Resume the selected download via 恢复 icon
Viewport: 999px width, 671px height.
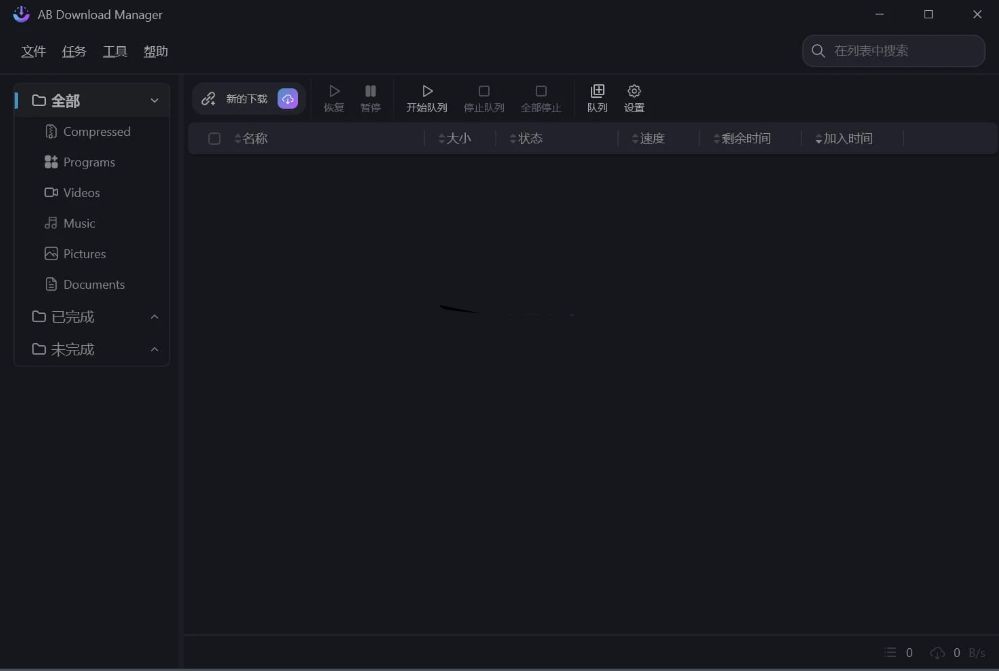334,97
